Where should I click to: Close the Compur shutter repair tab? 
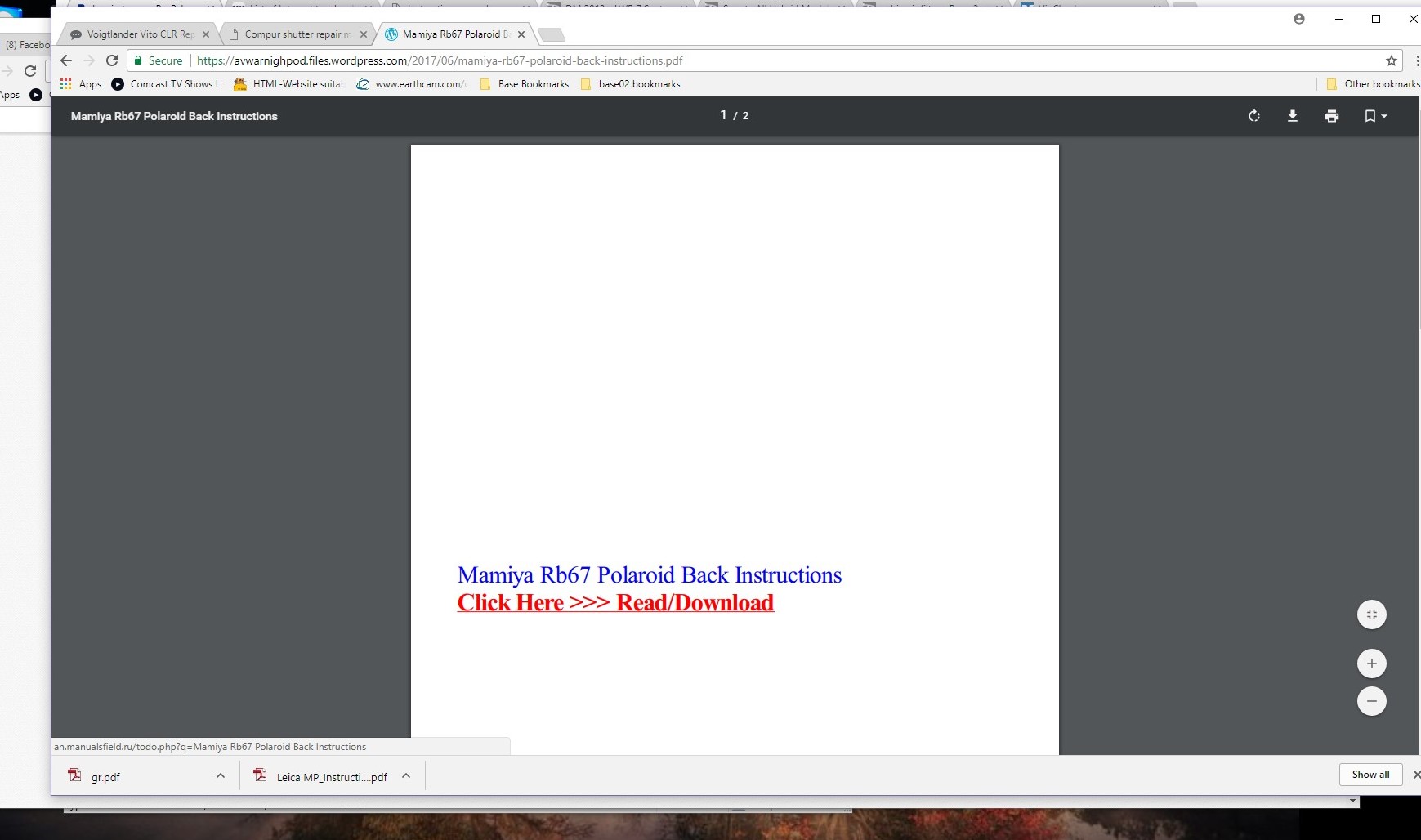[364, 34]
